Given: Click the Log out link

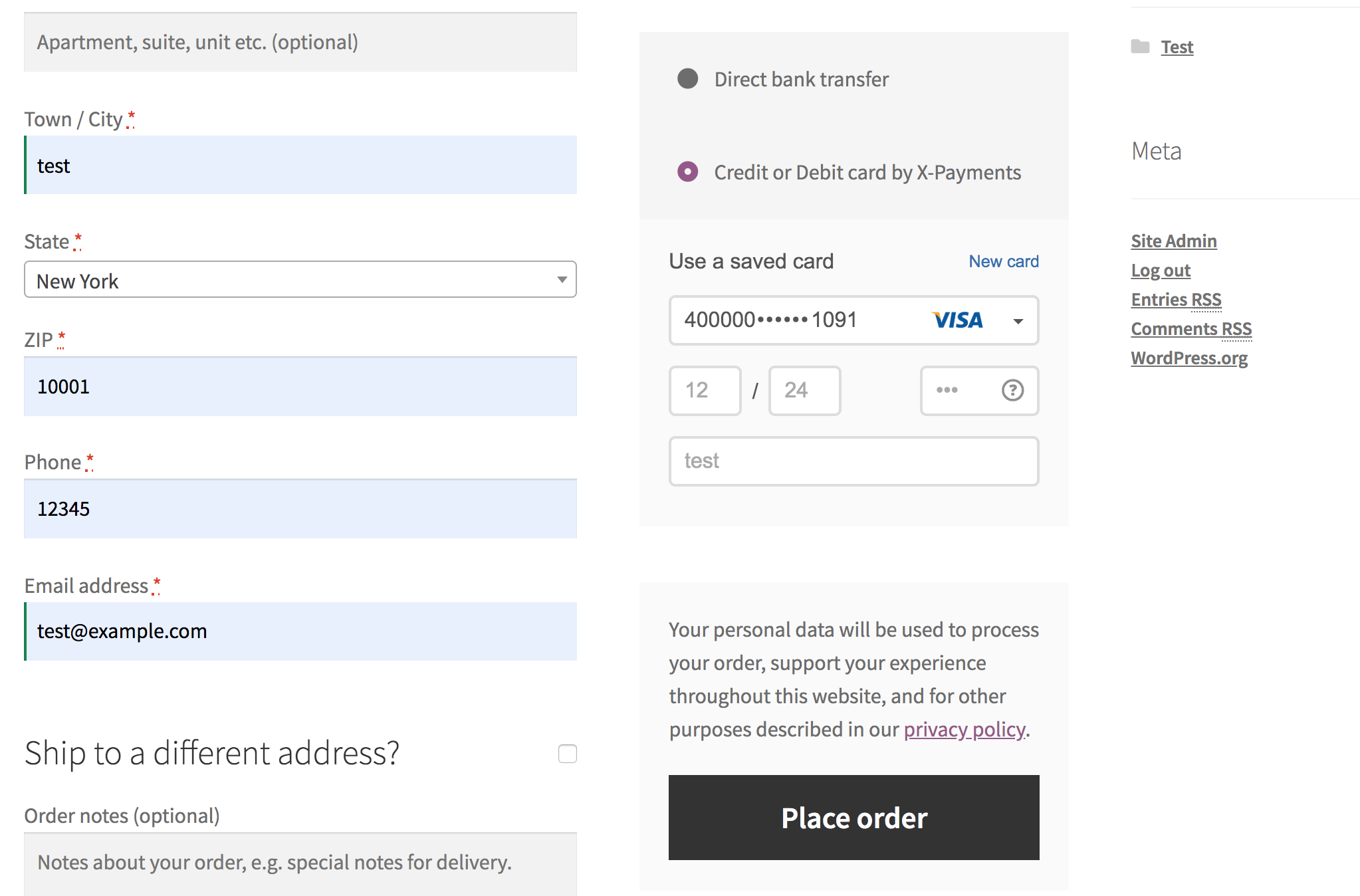Looking at the screenshot, I should point(1161,270).
